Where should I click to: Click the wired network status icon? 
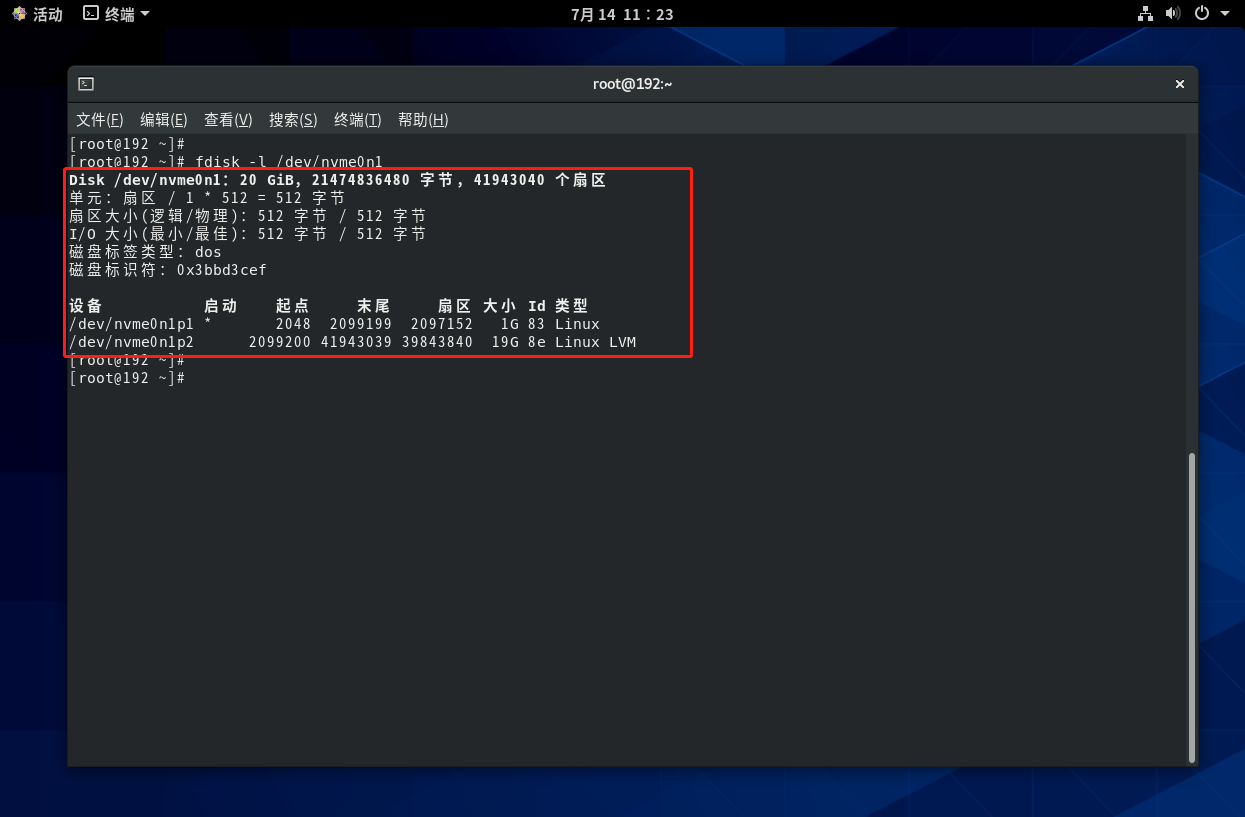[x=1146, y=14]
